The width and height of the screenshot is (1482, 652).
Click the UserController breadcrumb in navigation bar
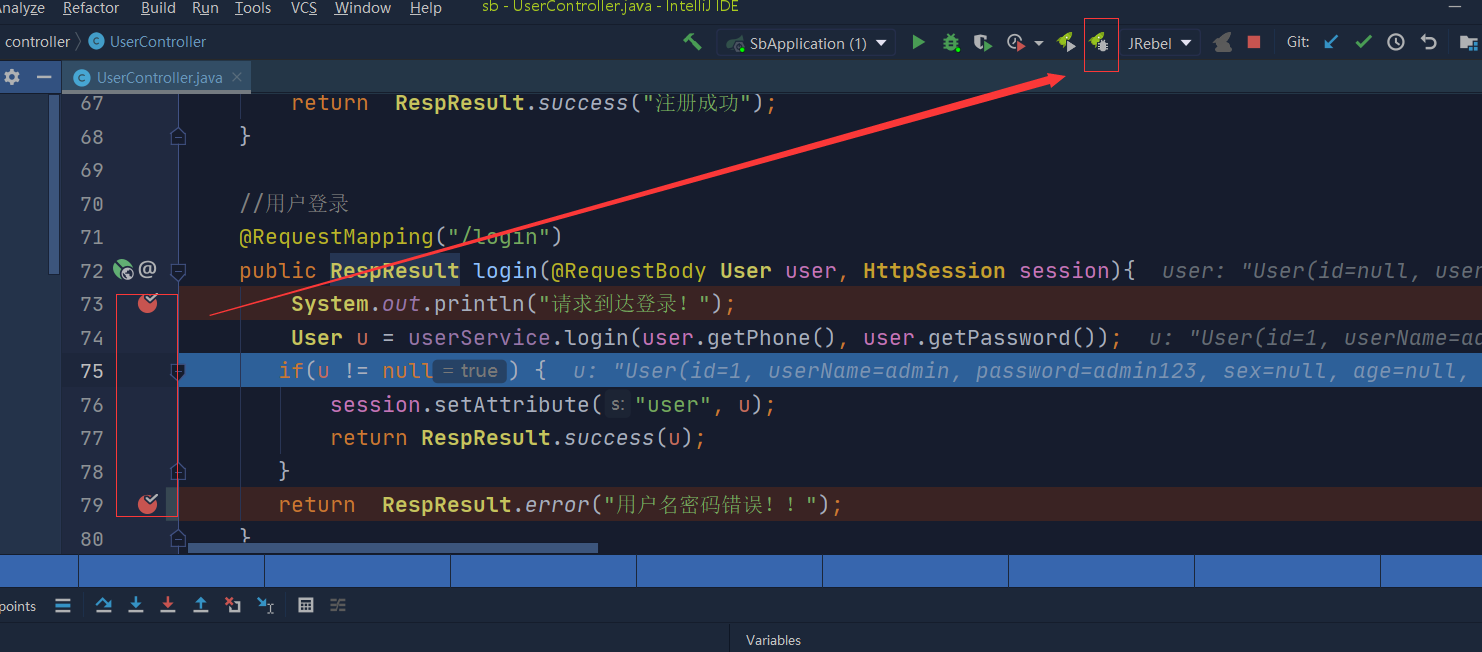(147, 42)
